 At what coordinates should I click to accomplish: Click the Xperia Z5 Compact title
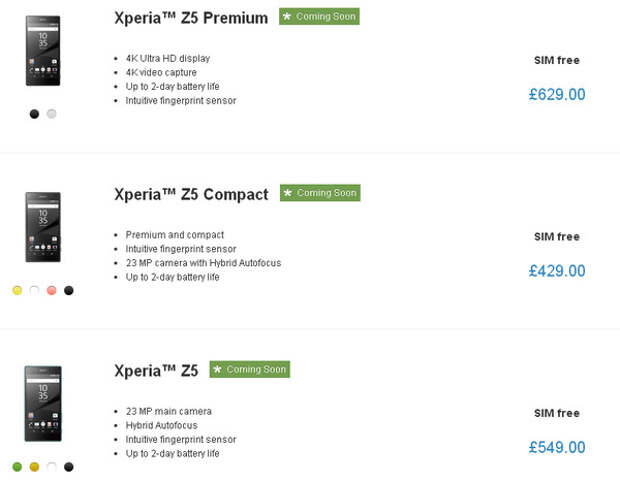point(191,195)
